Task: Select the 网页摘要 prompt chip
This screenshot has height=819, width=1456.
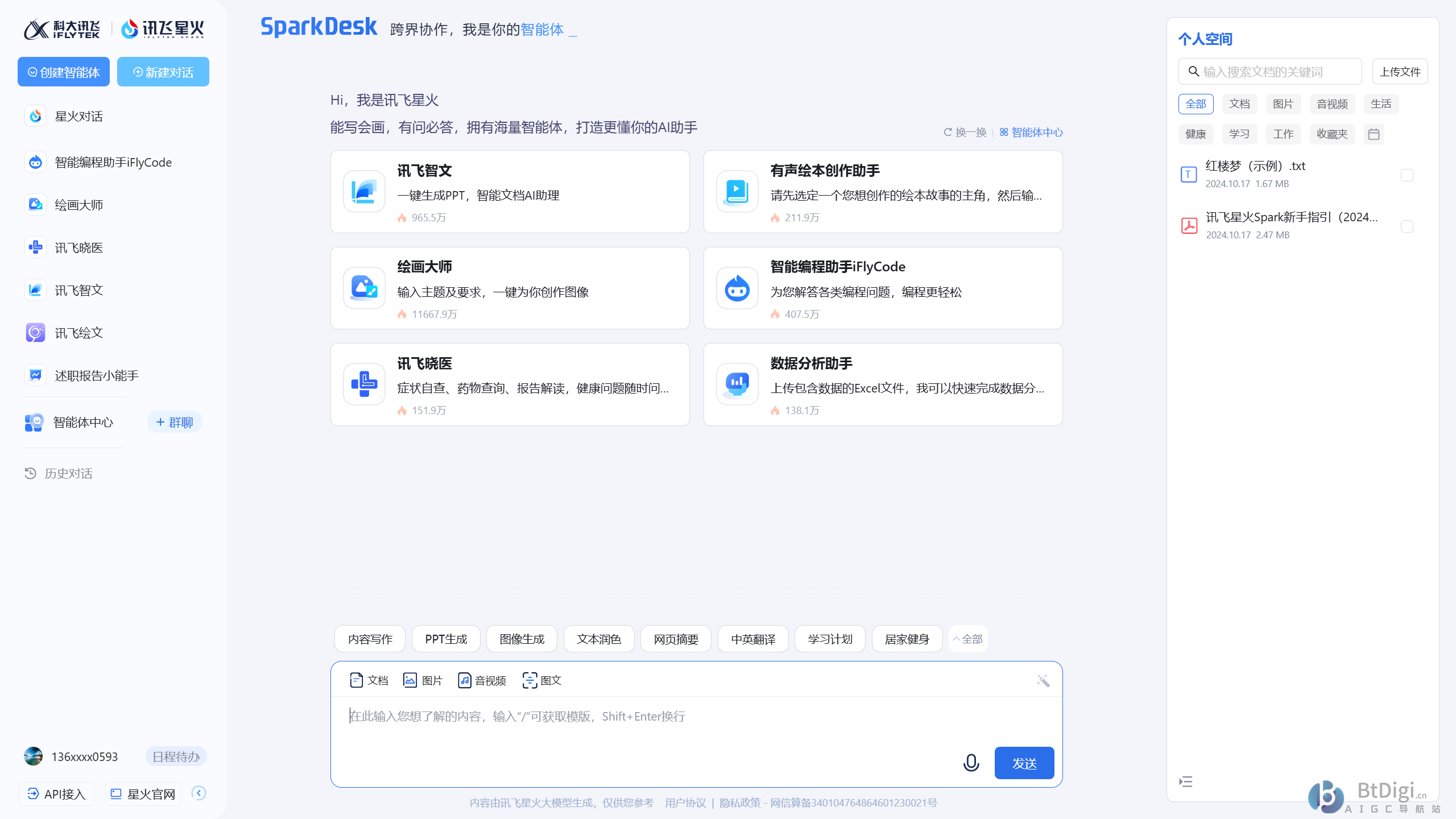Action: point(676,639)
